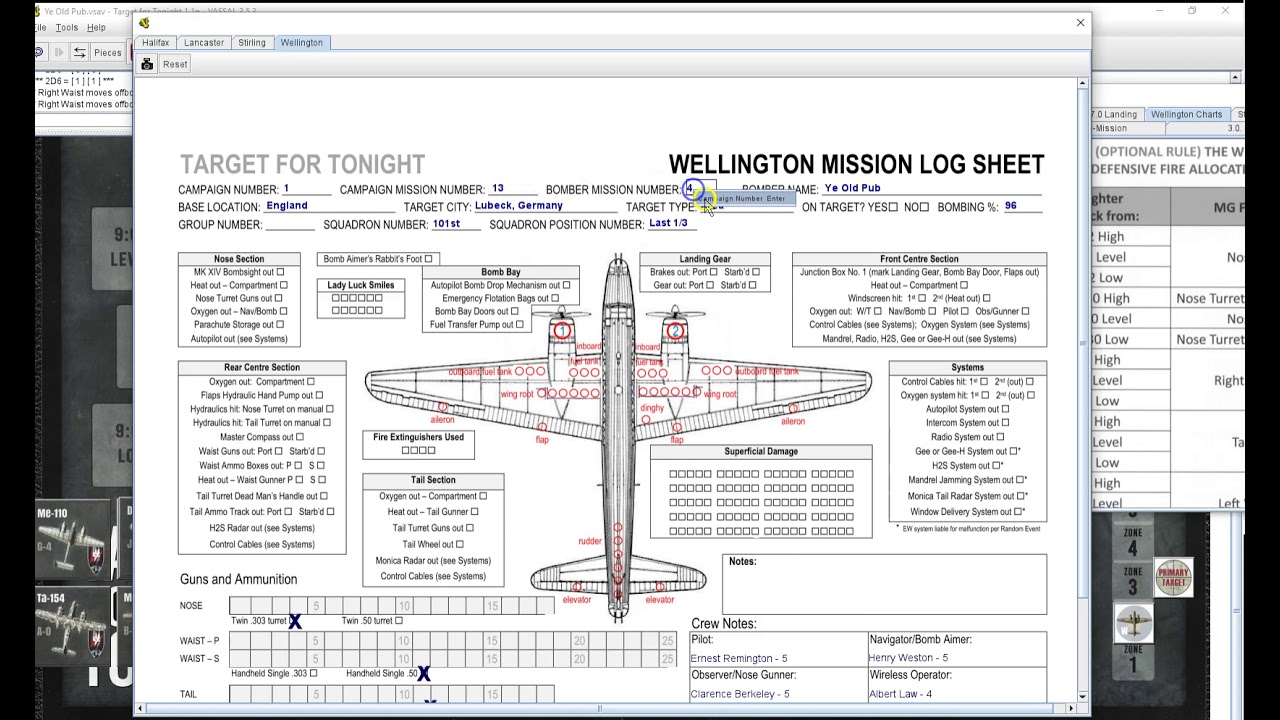Click the Reset button

tap(175, 64)
